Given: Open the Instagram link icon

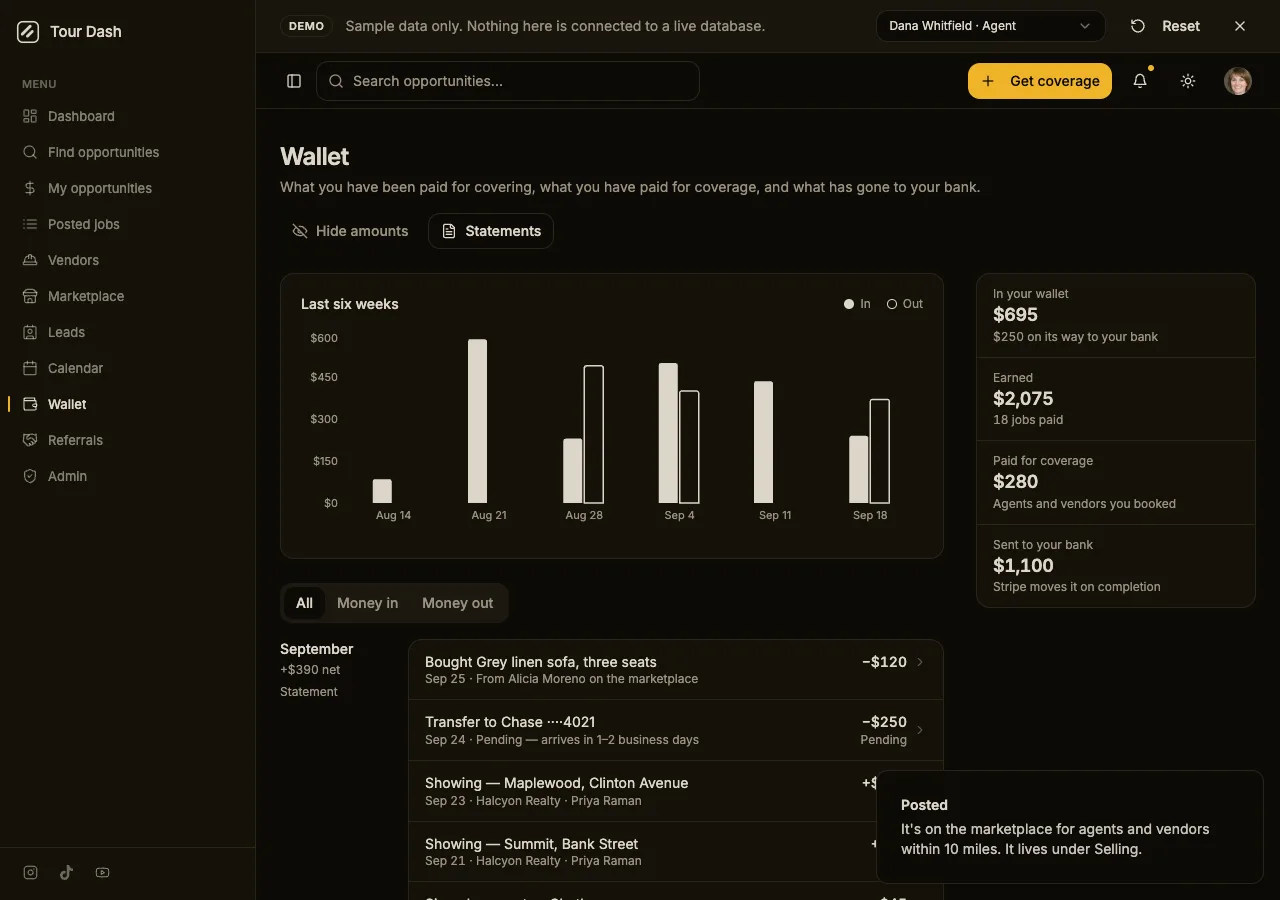Looking at the screenshot, I should 31,873.
